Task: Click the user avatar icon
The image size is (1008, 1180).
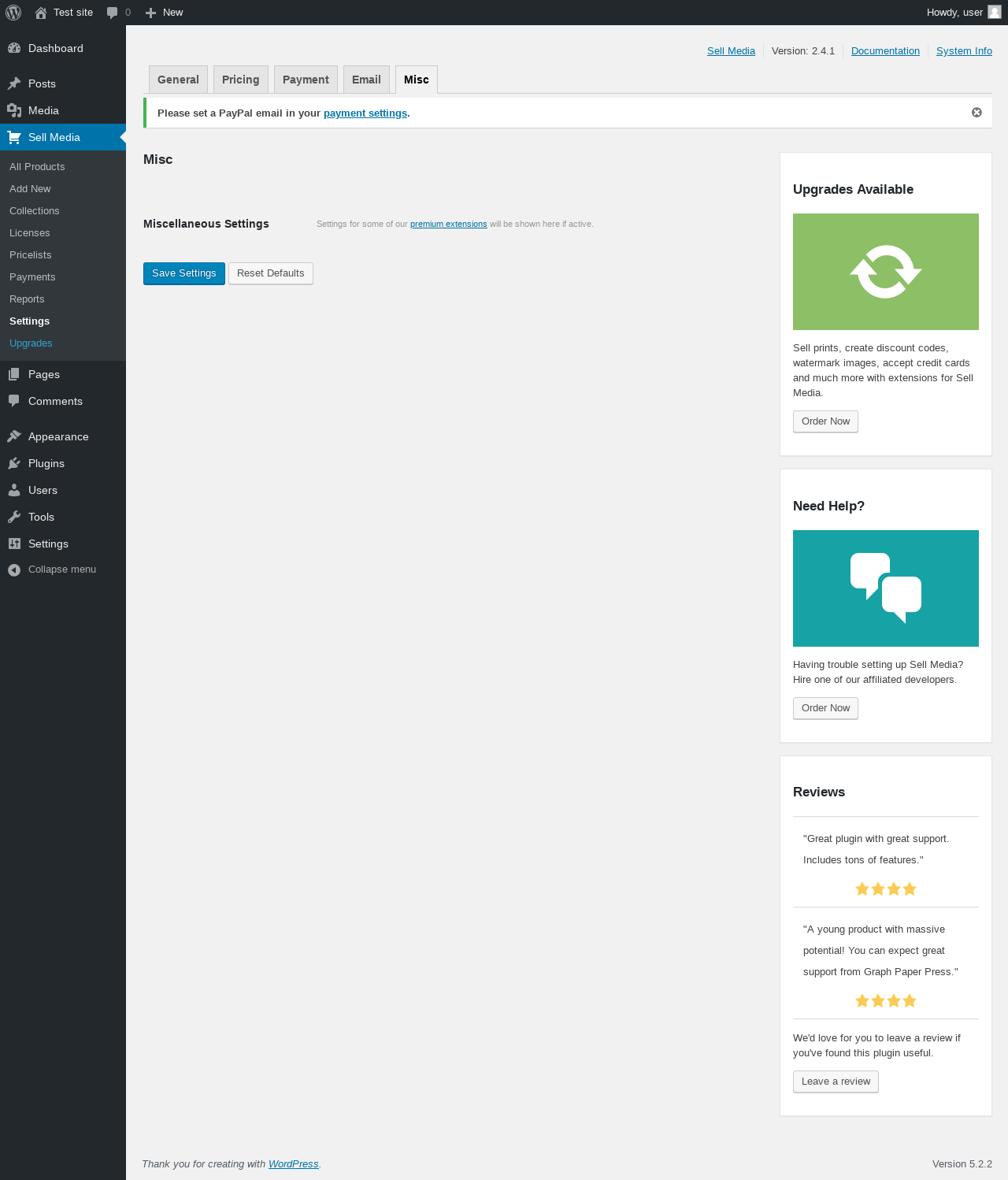Action: [995, 12]
